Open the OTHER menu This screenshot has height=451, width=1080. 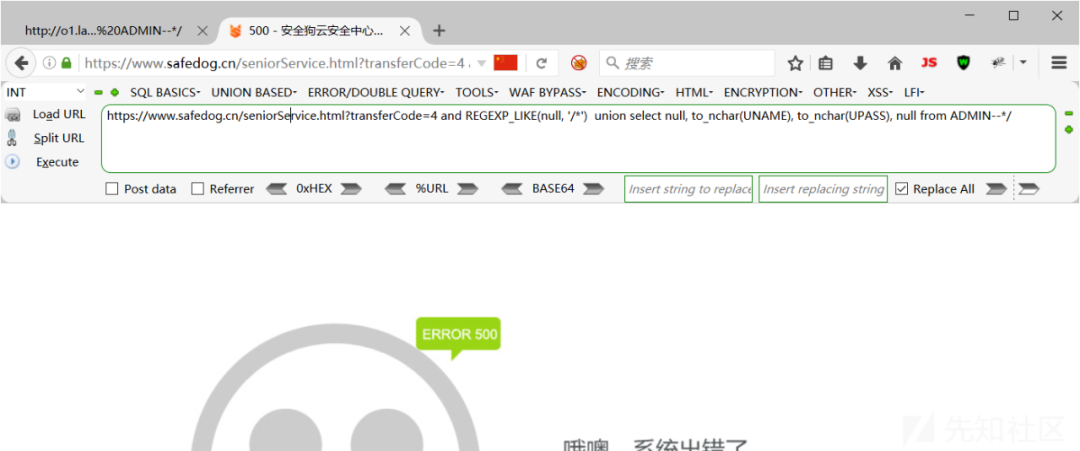(835, 92)
